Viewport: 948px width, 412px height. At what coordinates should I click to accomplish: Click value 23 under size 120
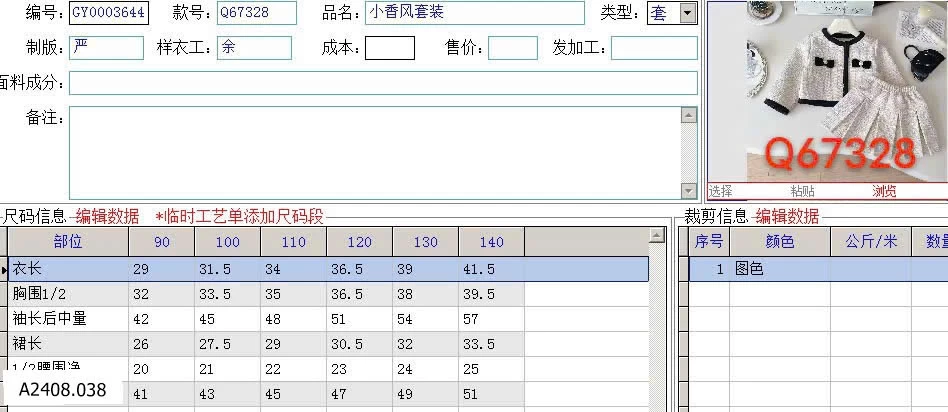click(x=359, y=369)
